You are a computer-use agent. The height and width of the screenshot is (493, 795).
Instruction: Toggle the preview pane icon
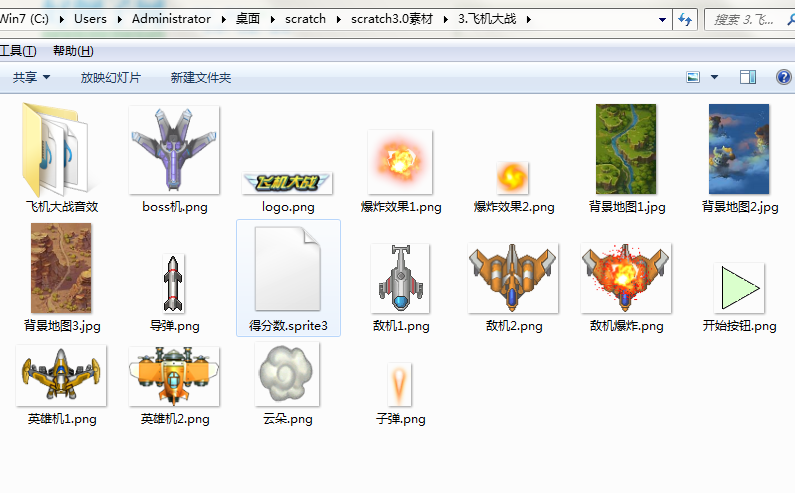point(748,77)
